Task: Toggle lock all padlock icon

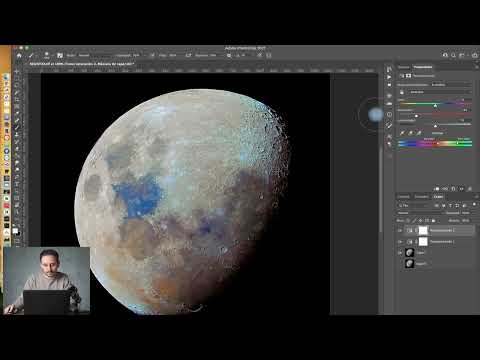Action: click(434, 220)
